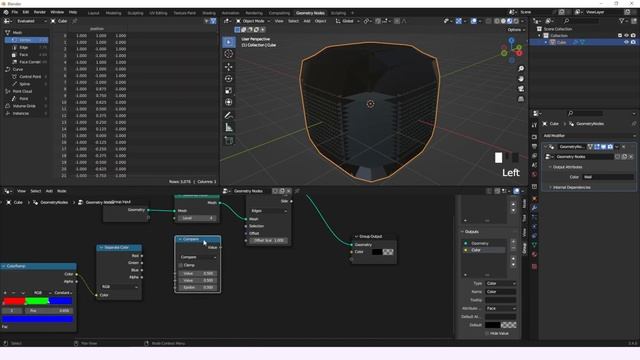This screenshot has height=360, width=640.
Task: Open the Node menu in node editor
Action: click(x=62, y=191)
